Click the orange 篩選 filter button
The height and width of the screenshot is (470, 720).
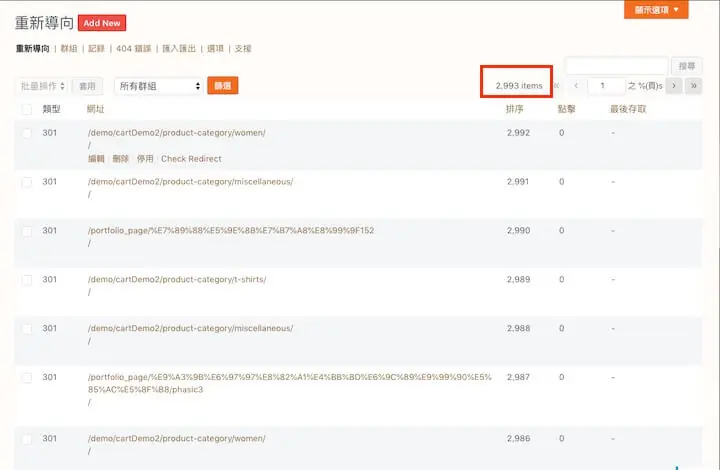[223, 85]
